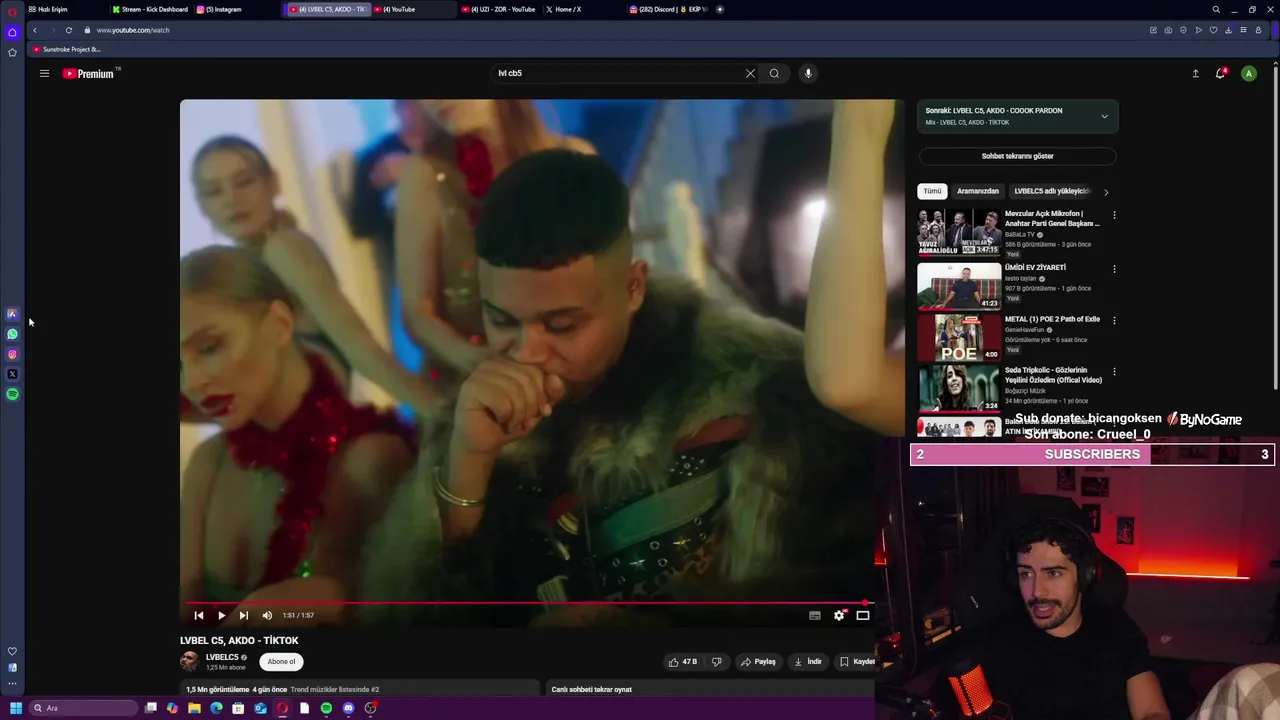Open Discord from Windows taskbar

tap(348, 708)
